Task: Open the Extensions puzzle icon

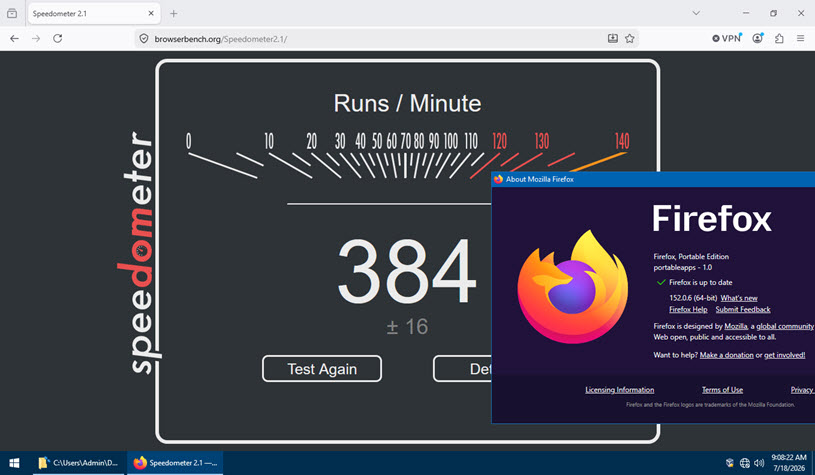Action: pyautogui.click(x=779, y=38)
